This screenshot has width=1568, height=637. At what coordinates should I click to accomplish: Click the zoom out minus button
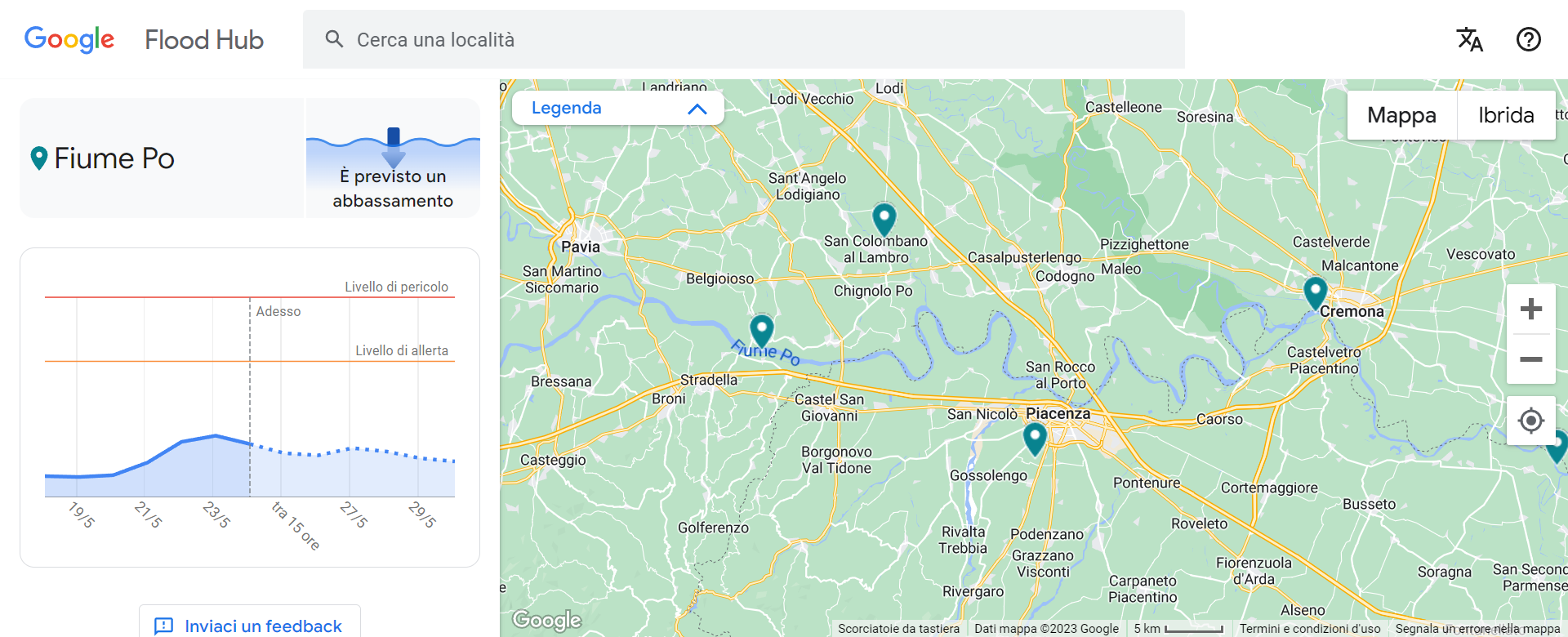pyautogui.click(x=1530, y=359)
